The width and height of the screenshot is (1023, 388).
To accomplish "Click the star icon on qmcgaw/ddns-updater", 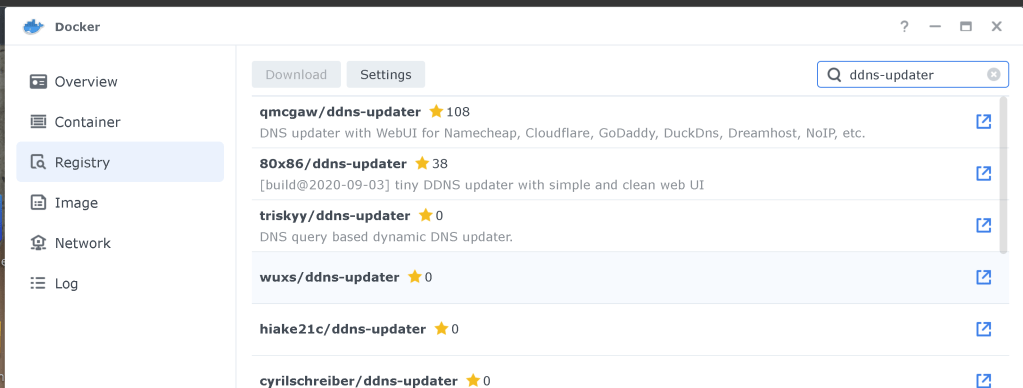I will (x=436, y=112).
